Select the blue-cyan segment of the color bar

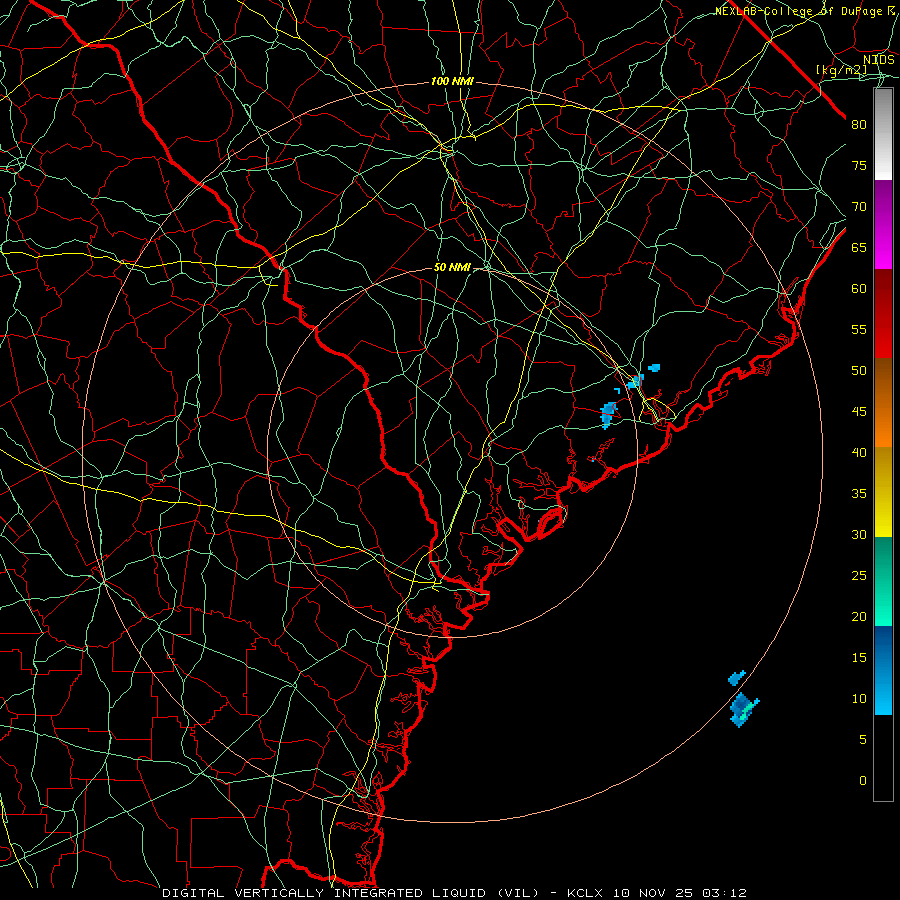883,670
